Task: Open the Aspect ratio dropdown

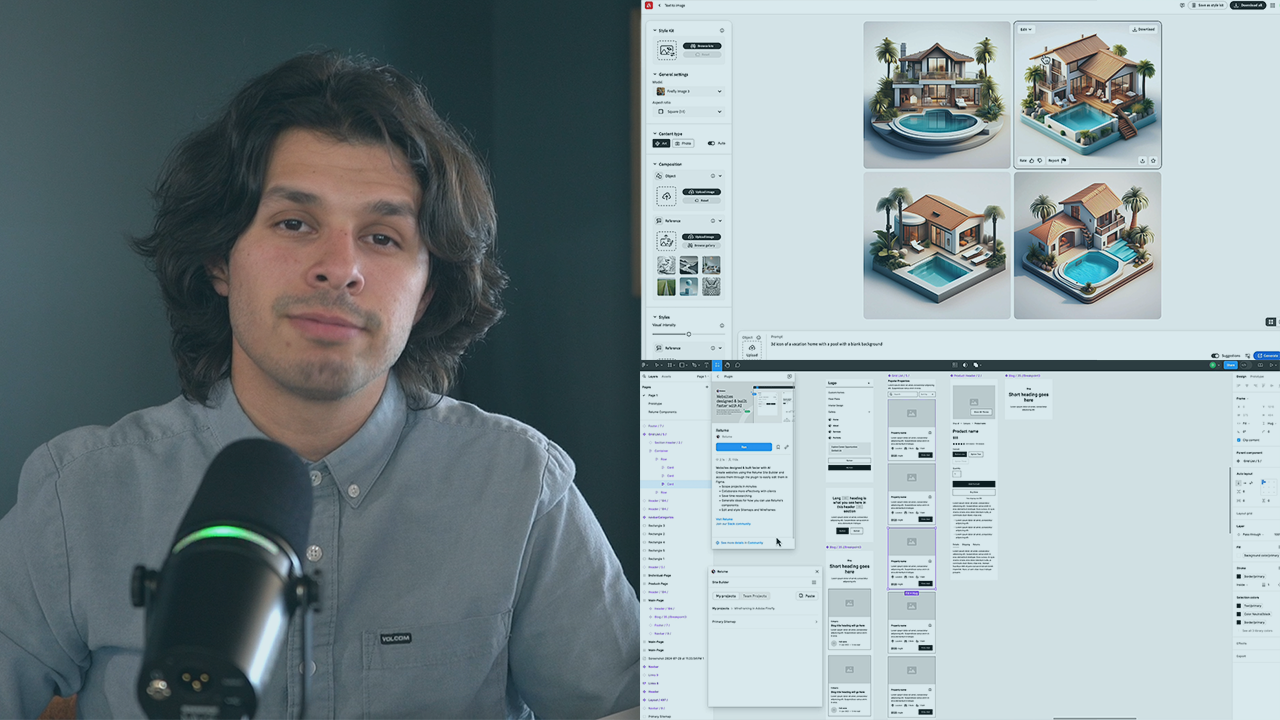Action: (x=688, y=111)
